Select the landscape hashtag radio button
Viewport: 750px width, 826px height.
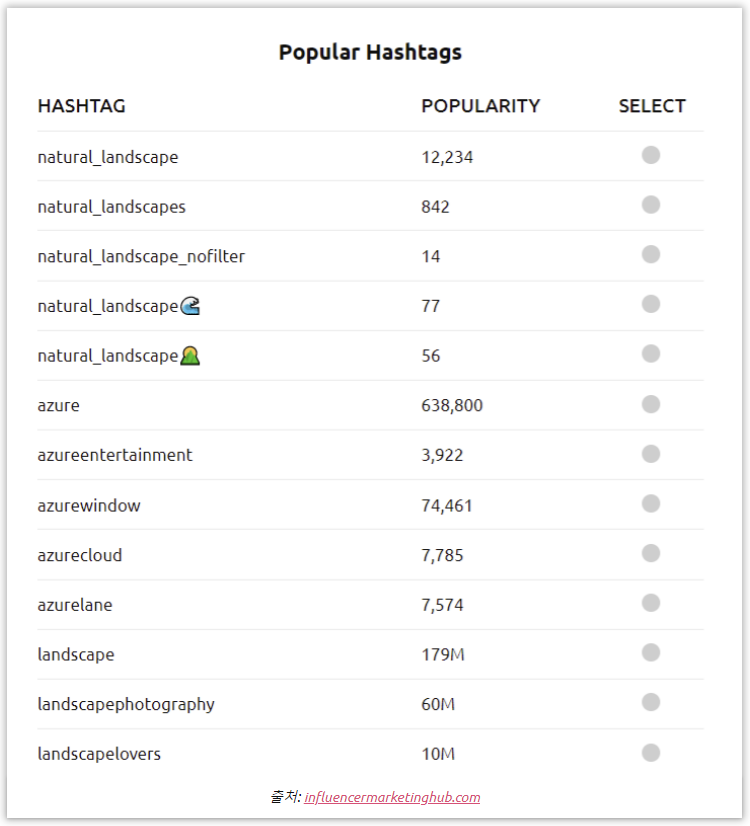click(651, 653)
